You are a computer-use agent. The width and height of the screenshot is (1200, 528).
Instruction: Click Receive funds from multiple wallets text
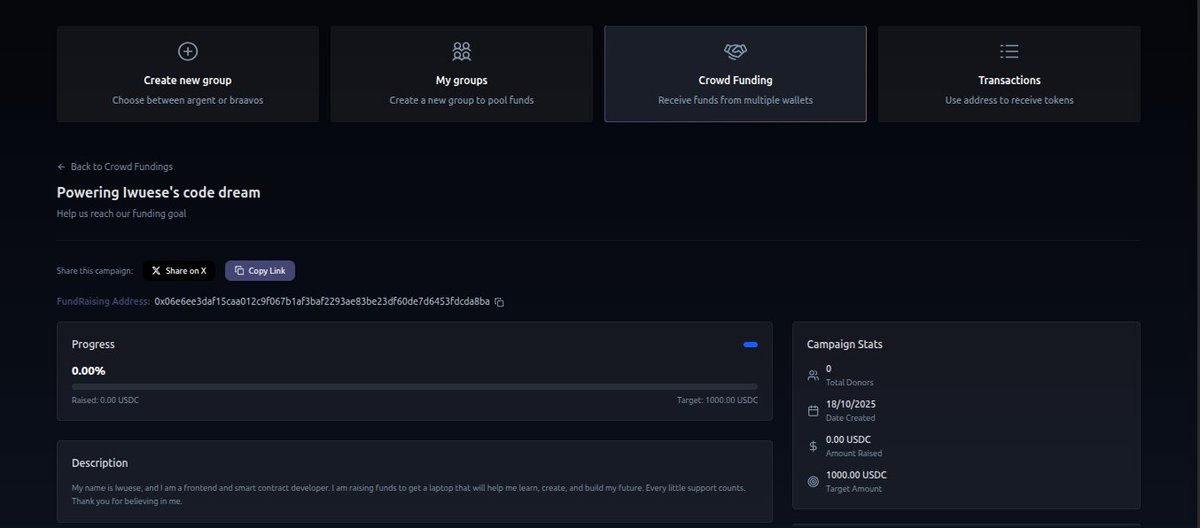(x=735, y=100)
